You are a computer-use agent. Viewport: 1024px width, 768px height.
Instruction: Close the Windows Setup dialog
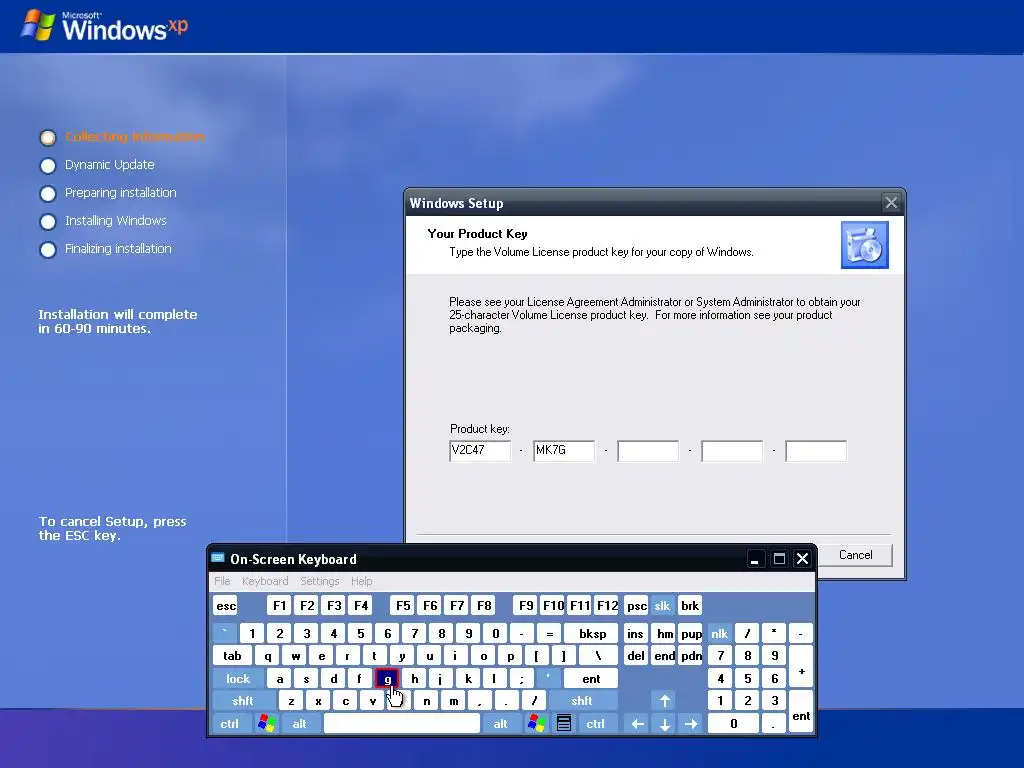point(891,202)
